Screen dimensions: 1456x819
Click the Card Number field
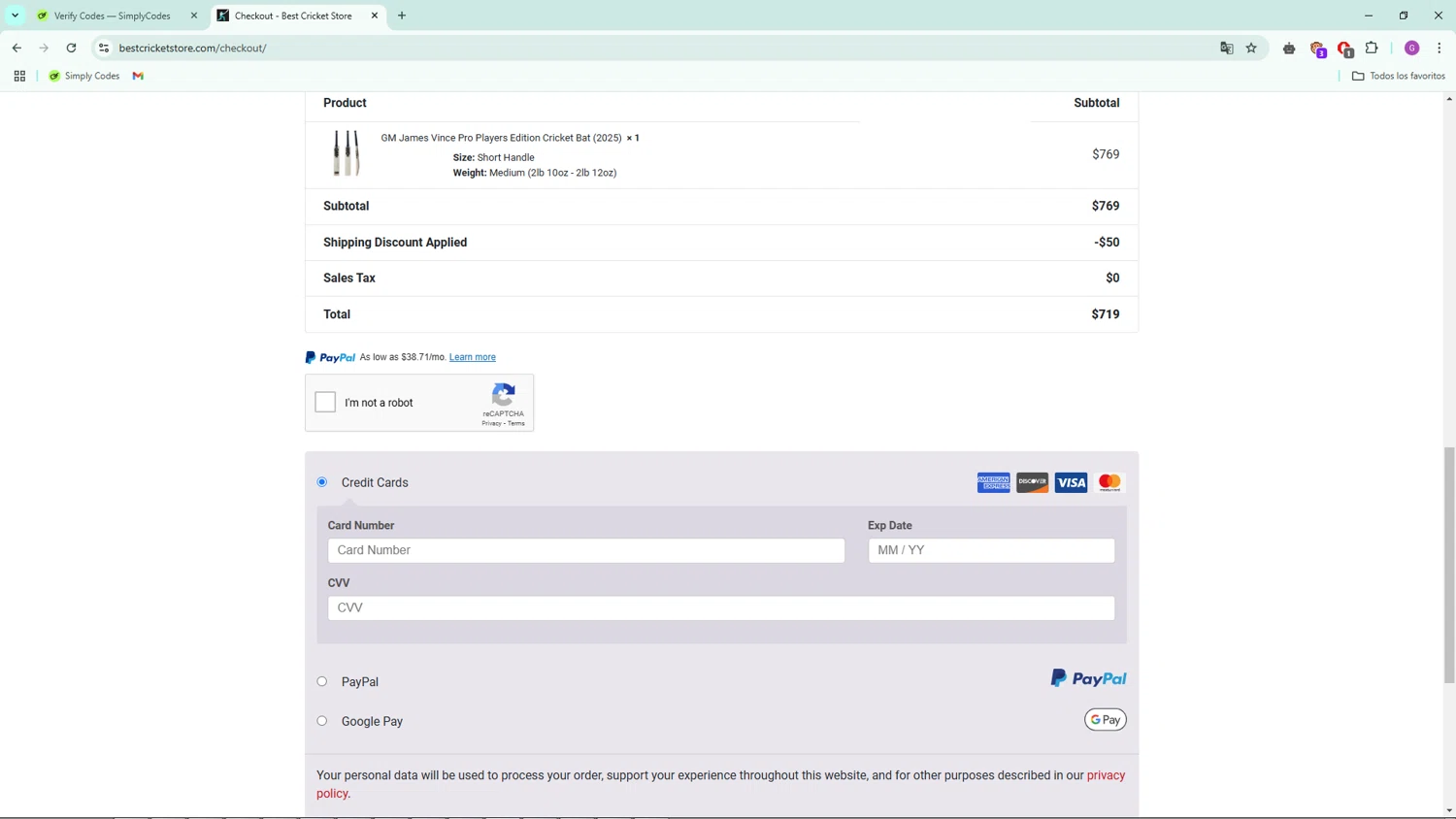click(586, 550)
